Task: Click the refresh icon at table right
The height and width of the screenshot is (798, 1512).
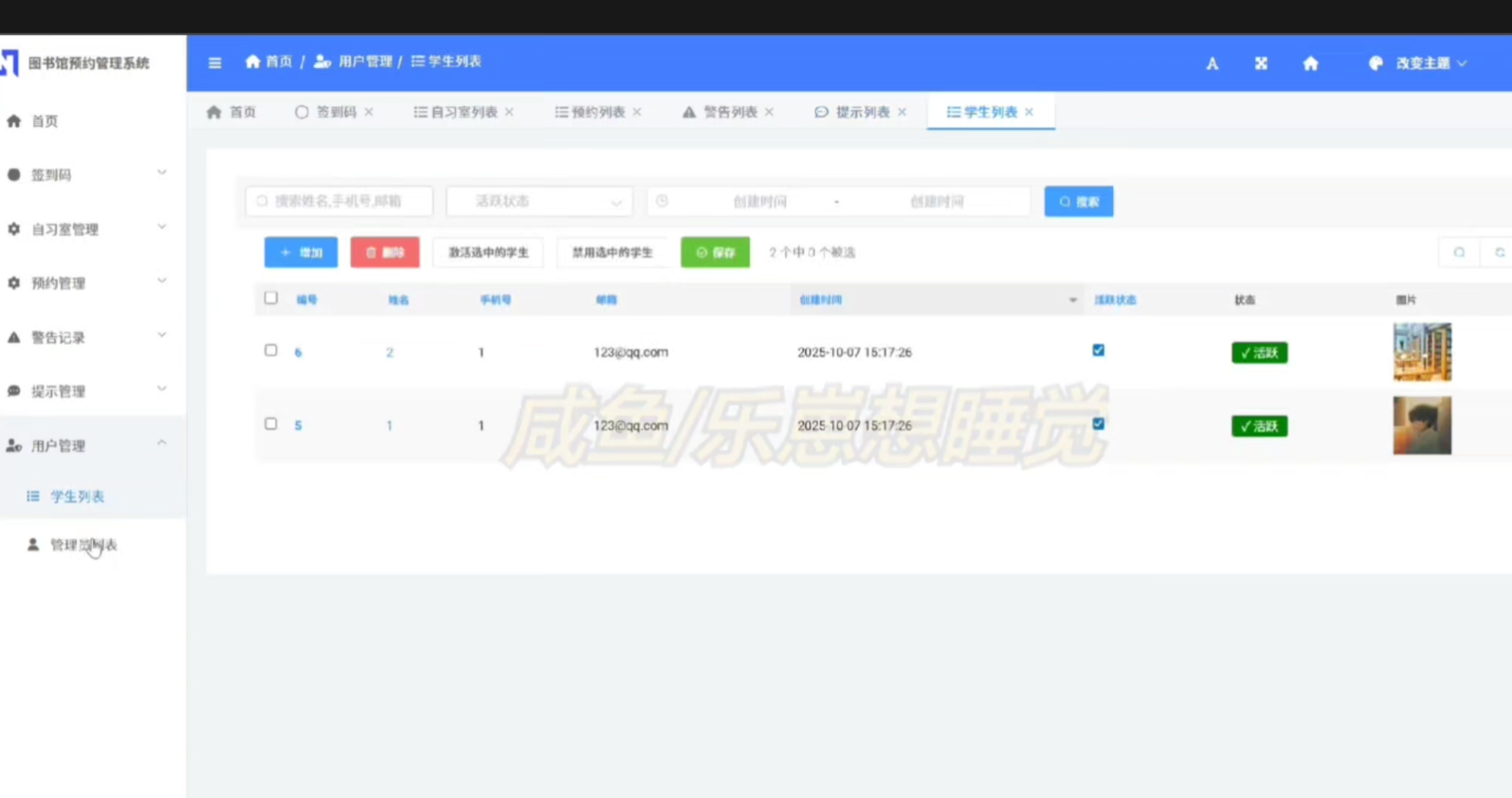Action: (x=1498, y=253)
